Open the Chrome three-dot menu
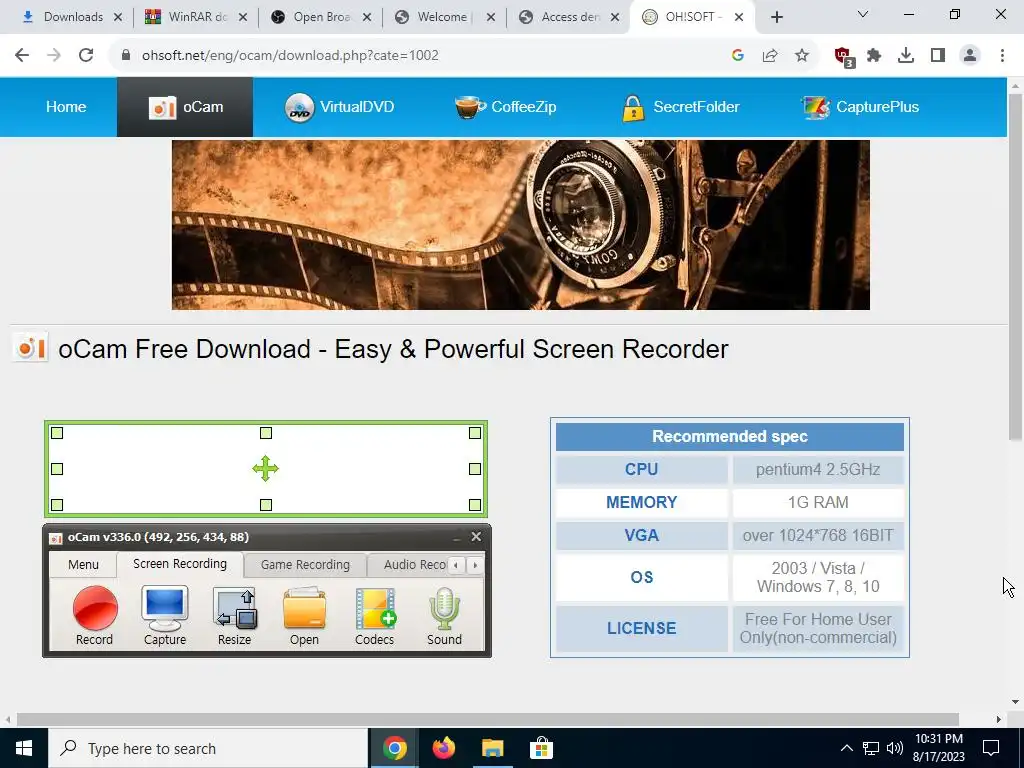Screen dimensions: 1024x768 pyautogui.click(x=1002, y=55)
